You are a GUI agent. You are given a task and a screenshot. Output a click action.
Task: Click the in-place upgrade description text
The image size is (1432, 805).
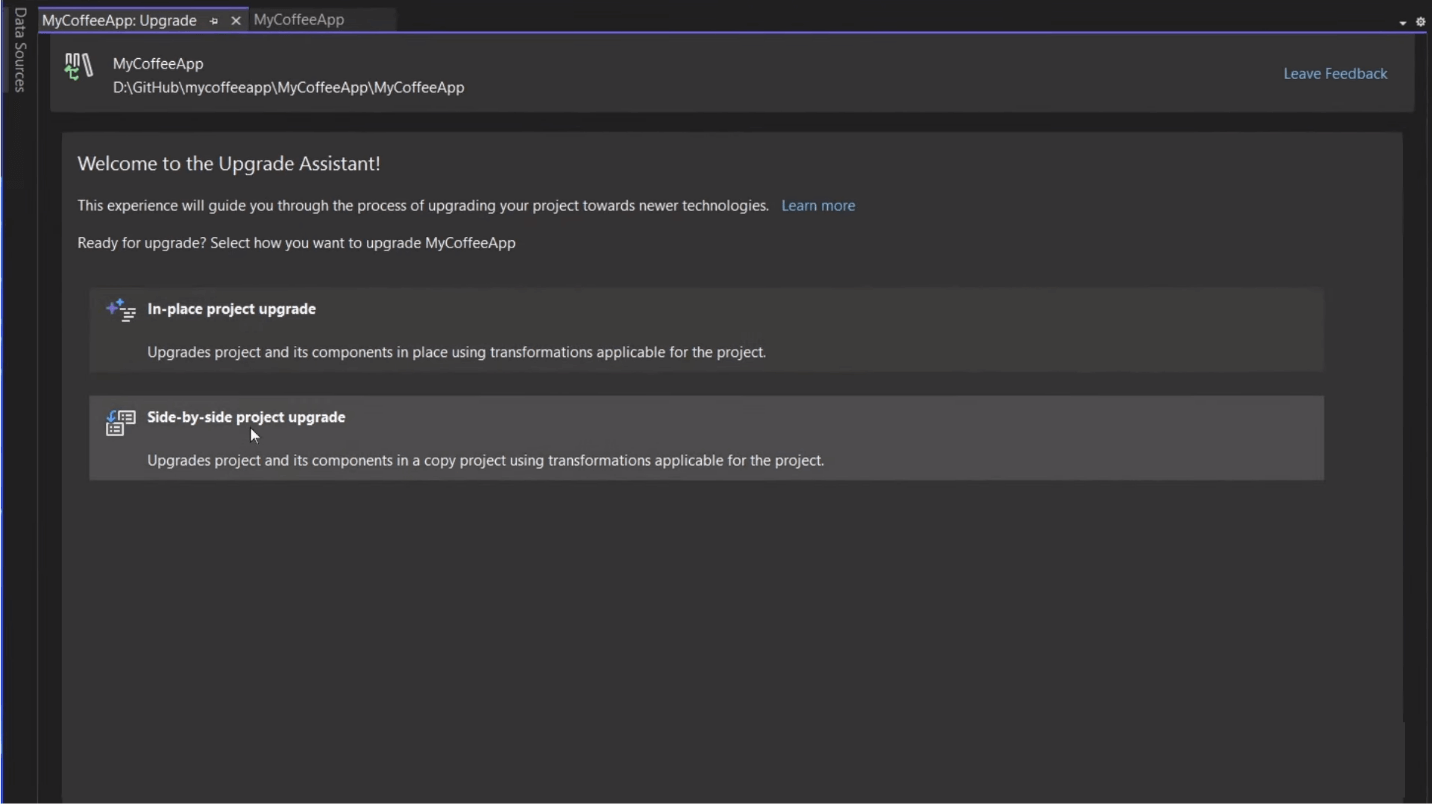[456, 352]
